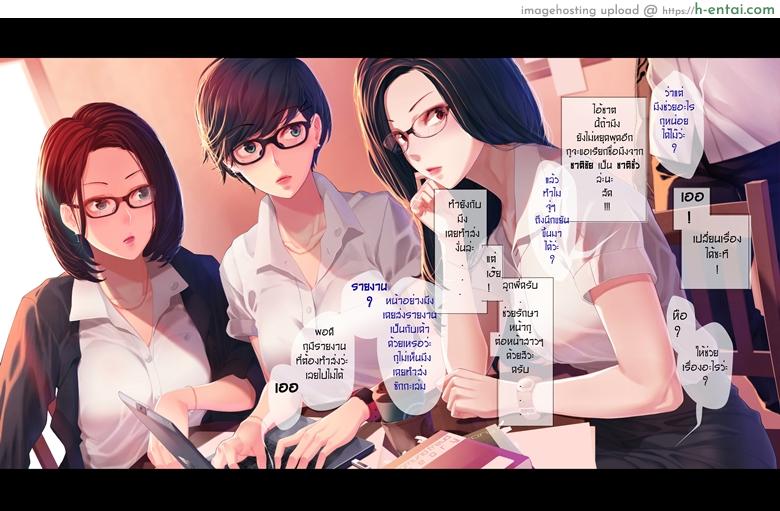Click the "เปลี่ยนเรื่อง ได้ซะที !" text box

tap(716, 253)
